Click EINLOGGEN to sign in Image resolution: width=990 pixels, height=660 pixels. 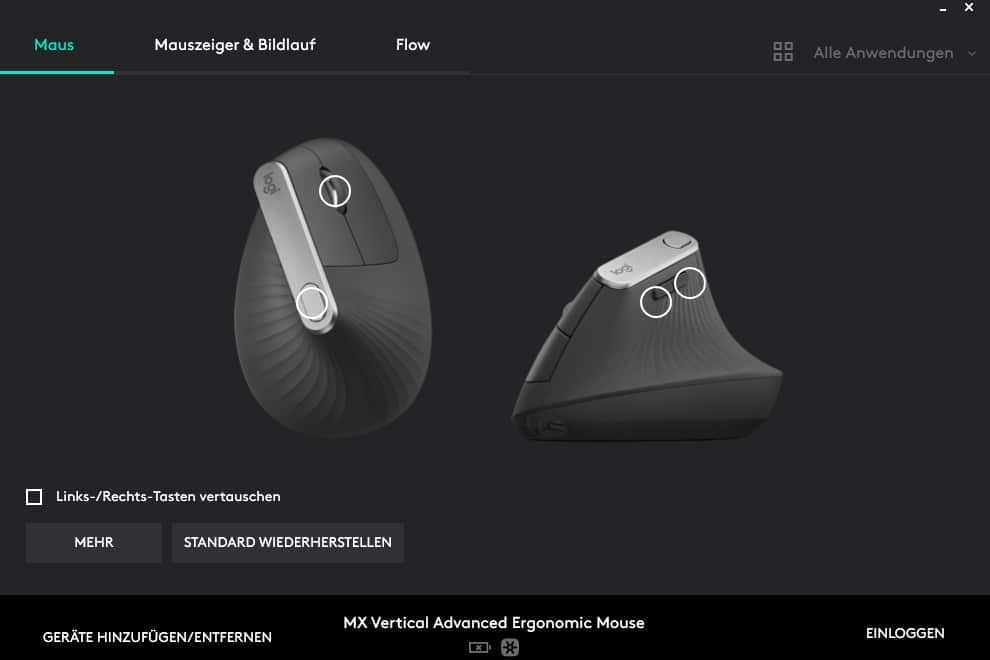[905, 633]
